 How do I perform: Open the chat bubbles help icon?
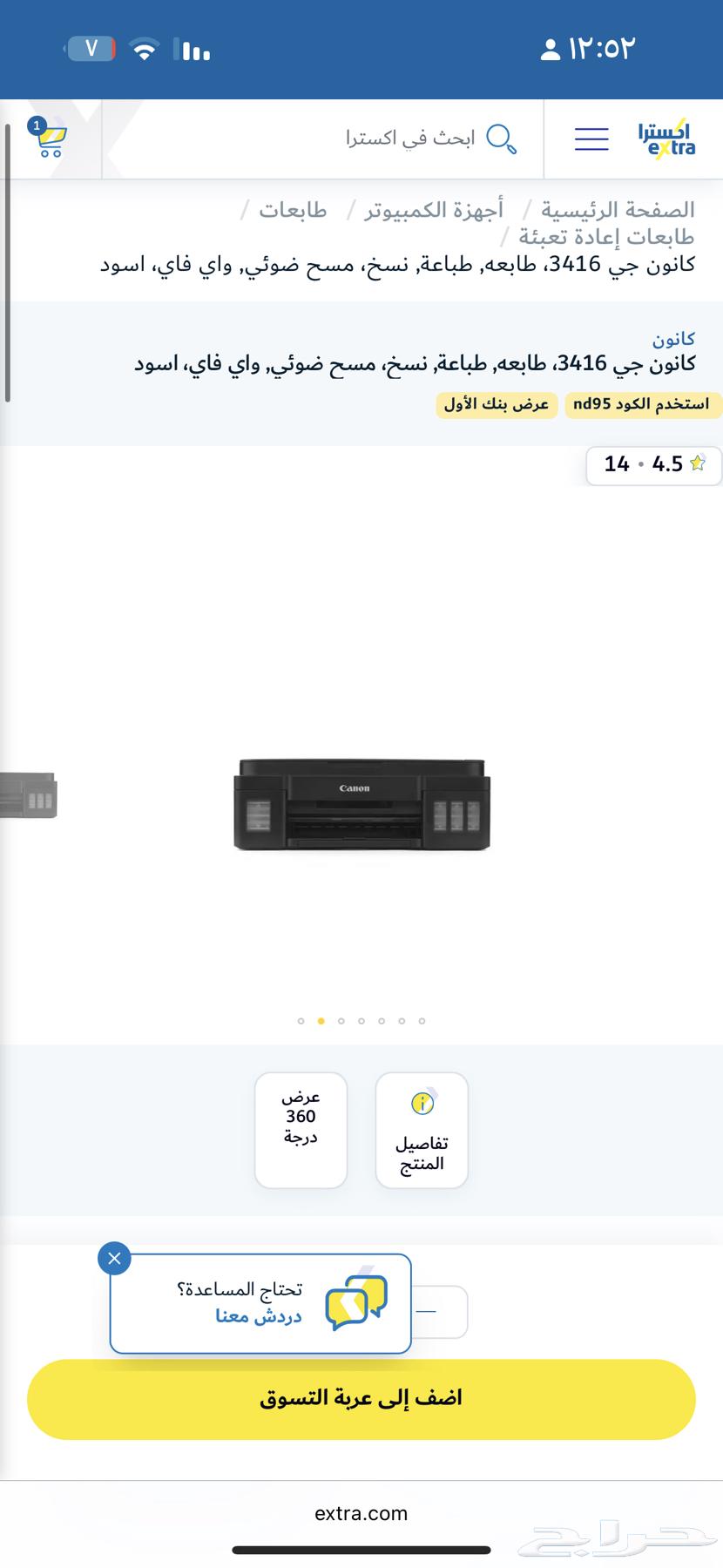356,1302
